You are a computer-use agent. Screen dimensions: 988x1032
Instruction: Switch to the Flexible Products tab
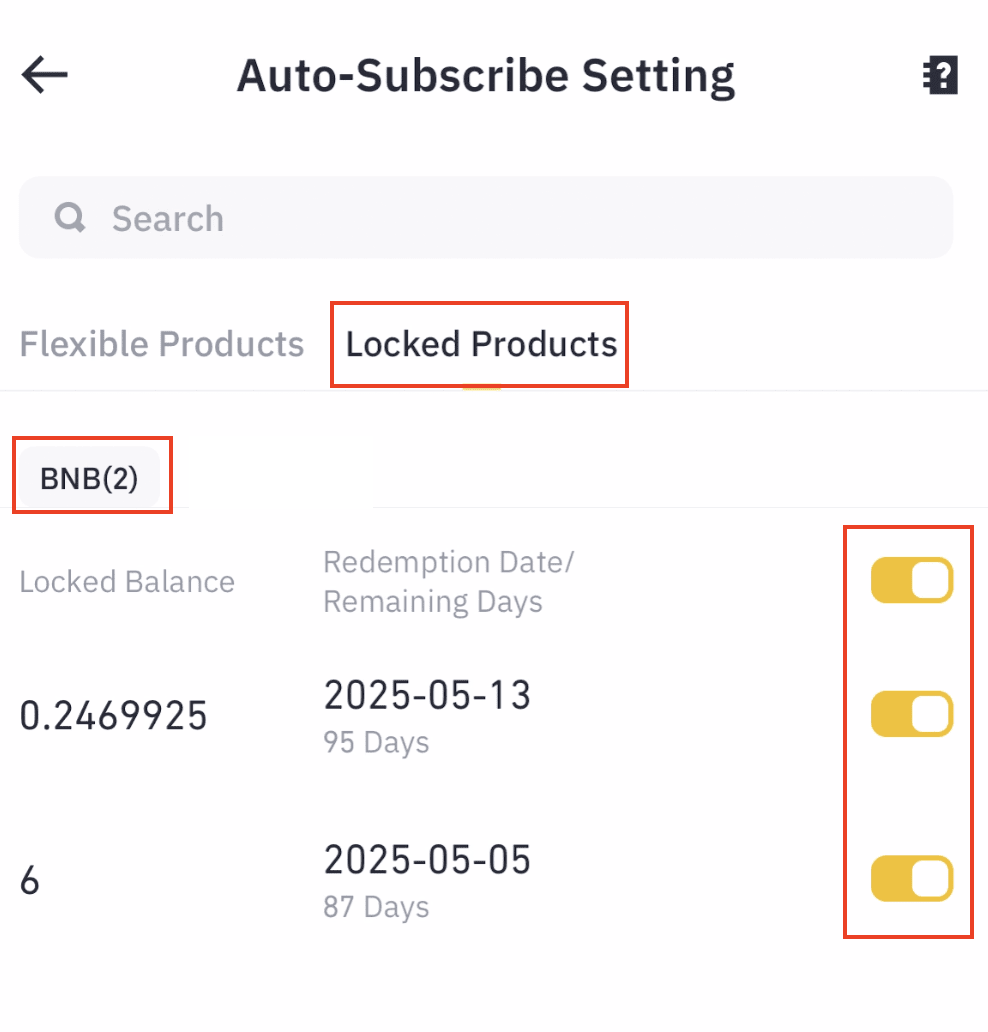coord(162,344)
